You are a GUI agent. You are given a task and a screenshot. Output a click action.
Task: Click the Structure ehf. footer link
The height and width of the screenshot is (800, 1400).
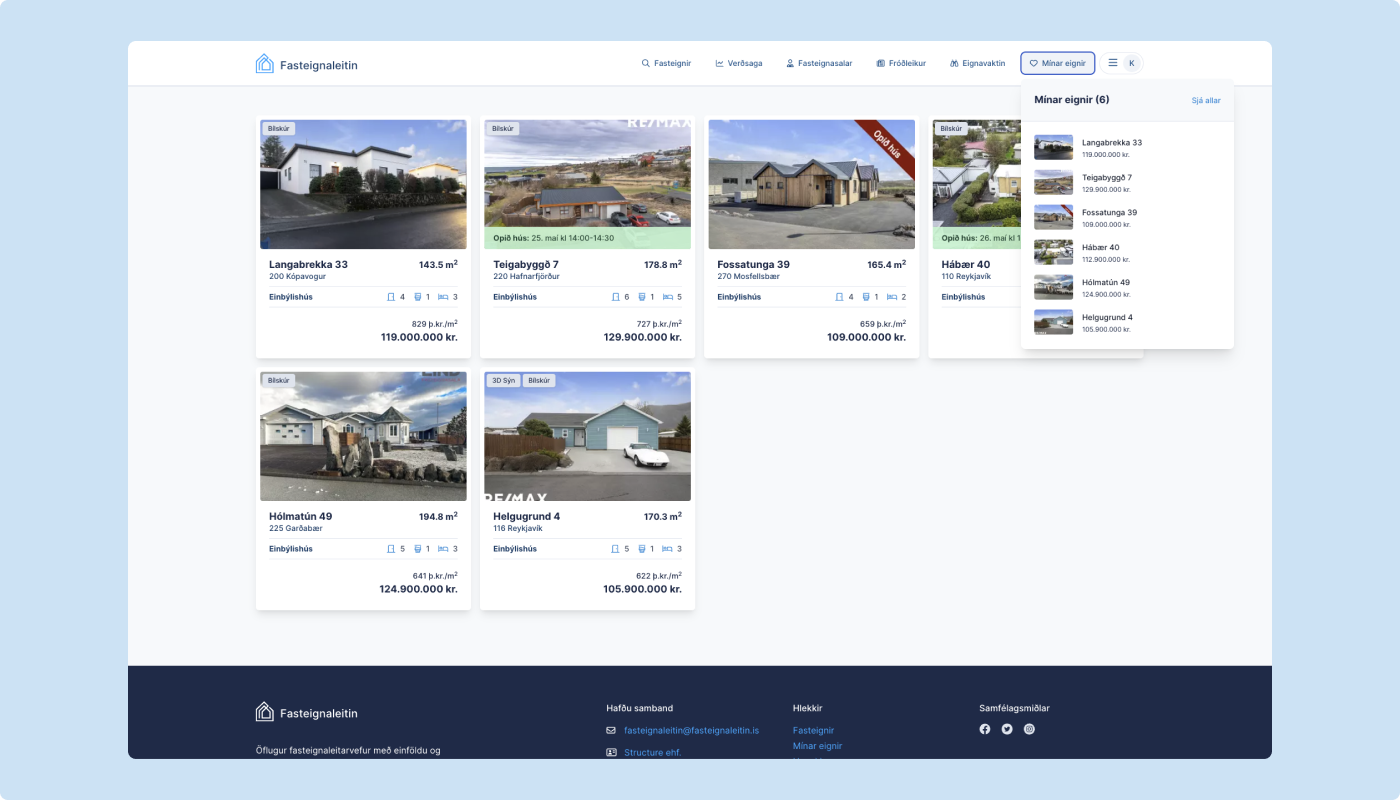(x=652, y=752)
